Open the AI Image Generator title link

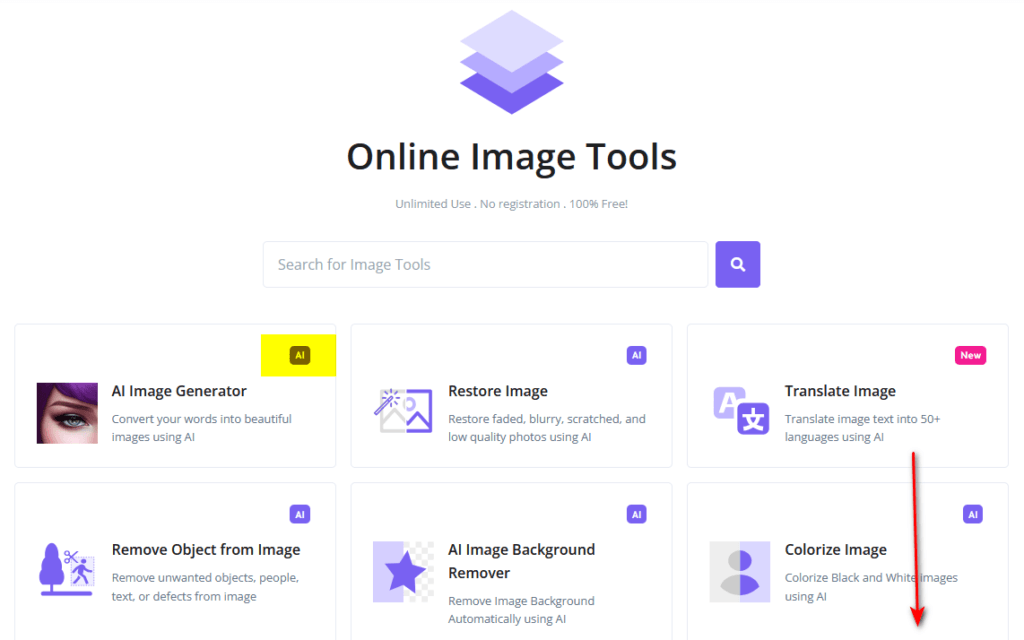pos(179,391)
